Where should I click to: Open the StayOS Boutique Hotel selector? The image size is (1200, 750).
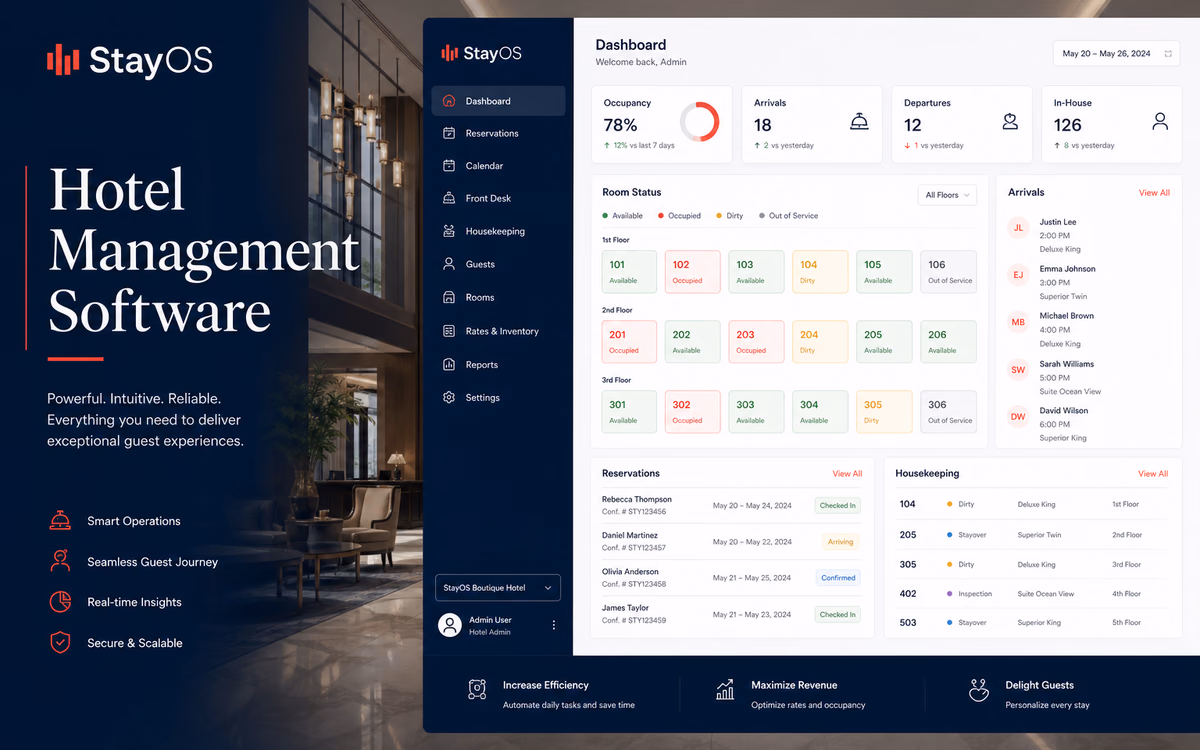click(x=498, y=588)
